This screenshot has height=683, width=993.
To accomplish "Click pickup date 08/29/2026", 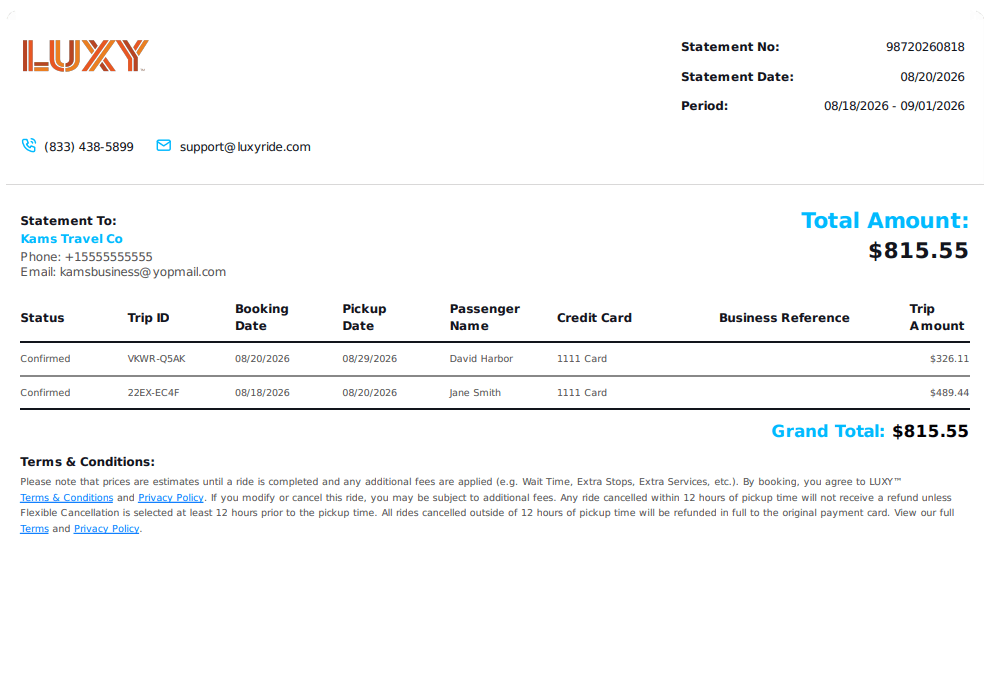I will (x=370, y=359).
